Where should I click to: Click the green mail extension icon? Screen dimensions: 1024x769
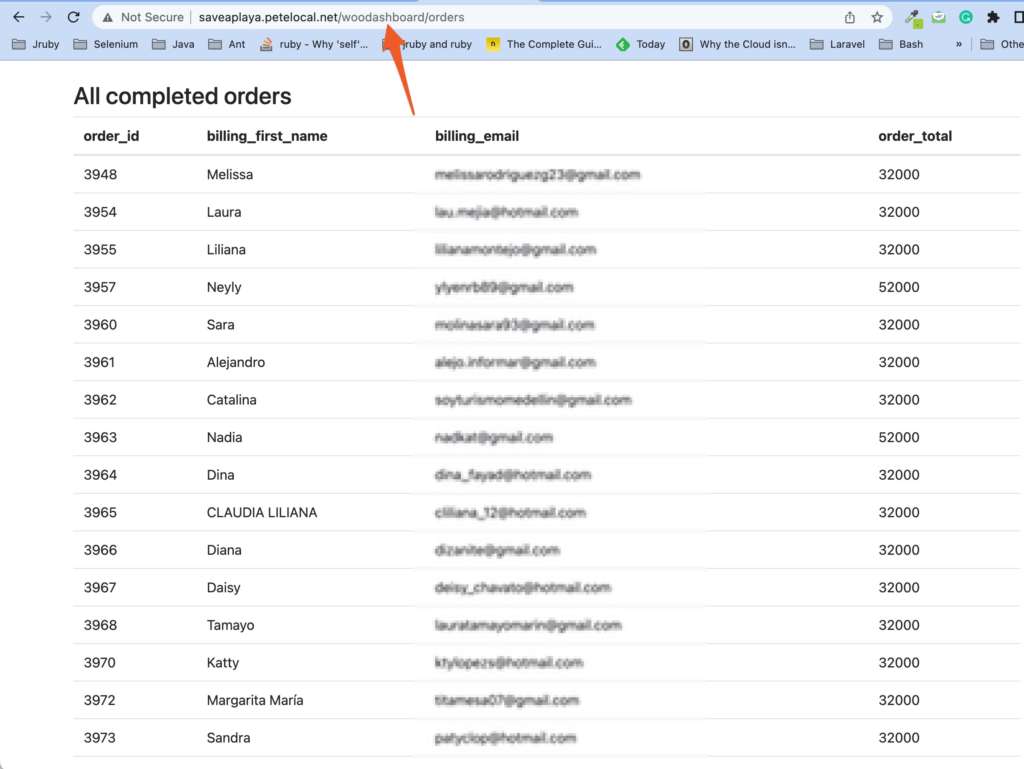click(939, 17)
